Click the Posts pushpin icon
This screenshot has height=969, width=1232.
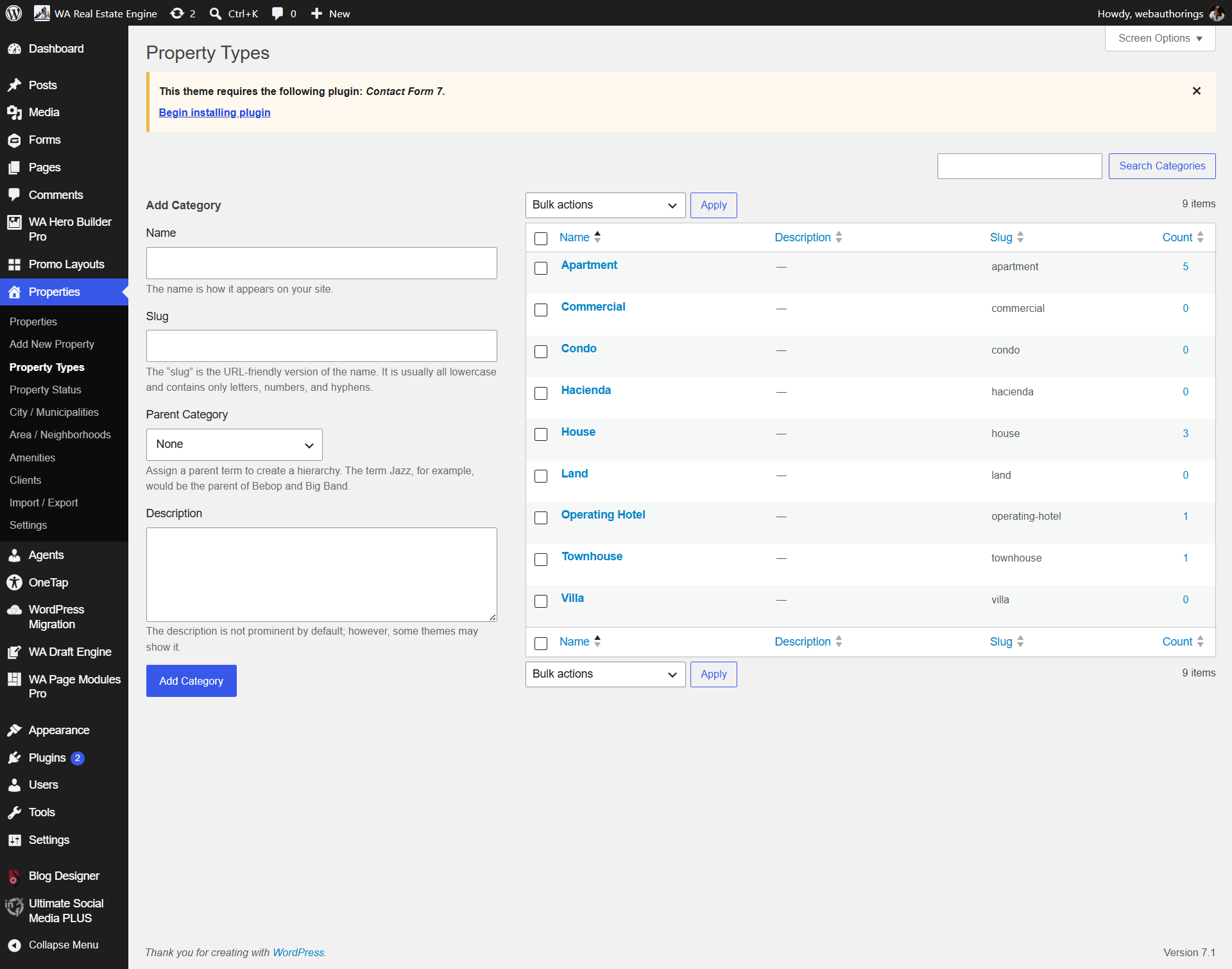coord(14,85)
